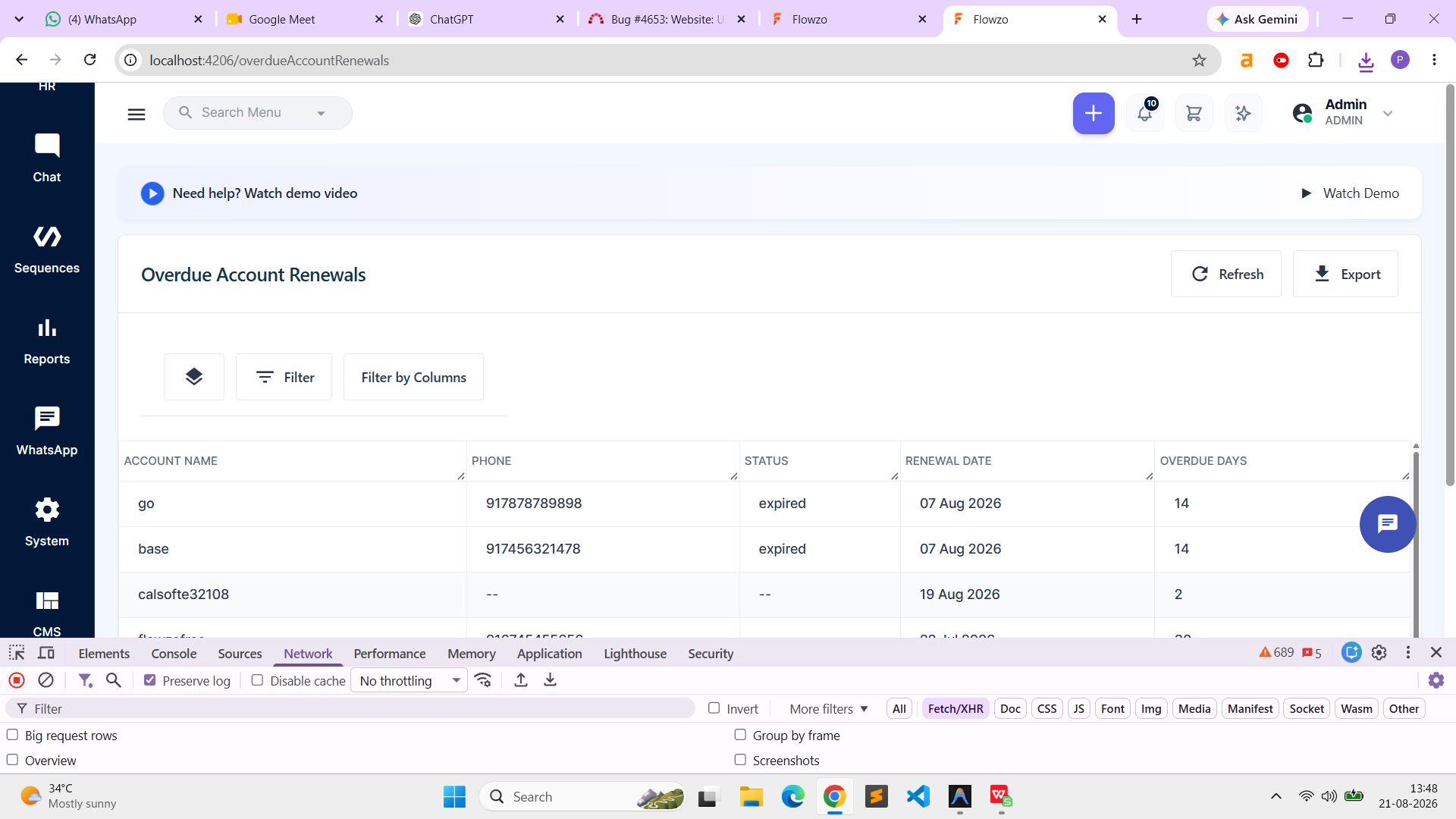Click Ask Gemini button
The width and height of the screenshot is (1456, 819).
1258,19
